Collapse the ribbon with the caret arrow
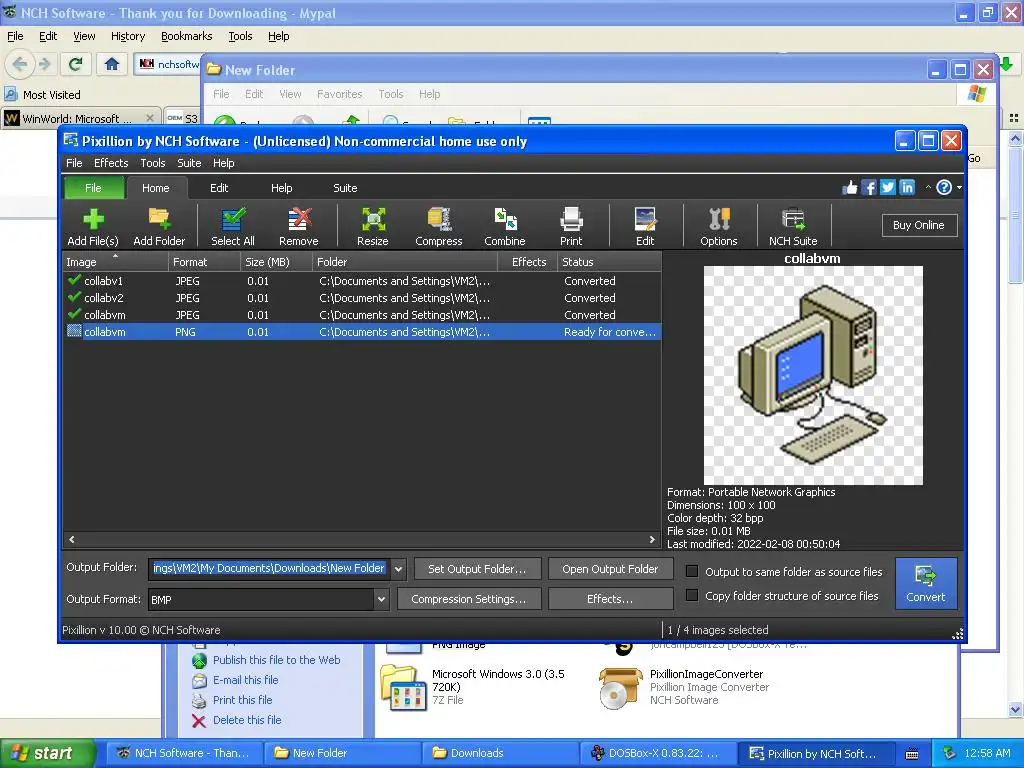The height and width of the screenshot is (768, 1024). (x=928, y=188)
